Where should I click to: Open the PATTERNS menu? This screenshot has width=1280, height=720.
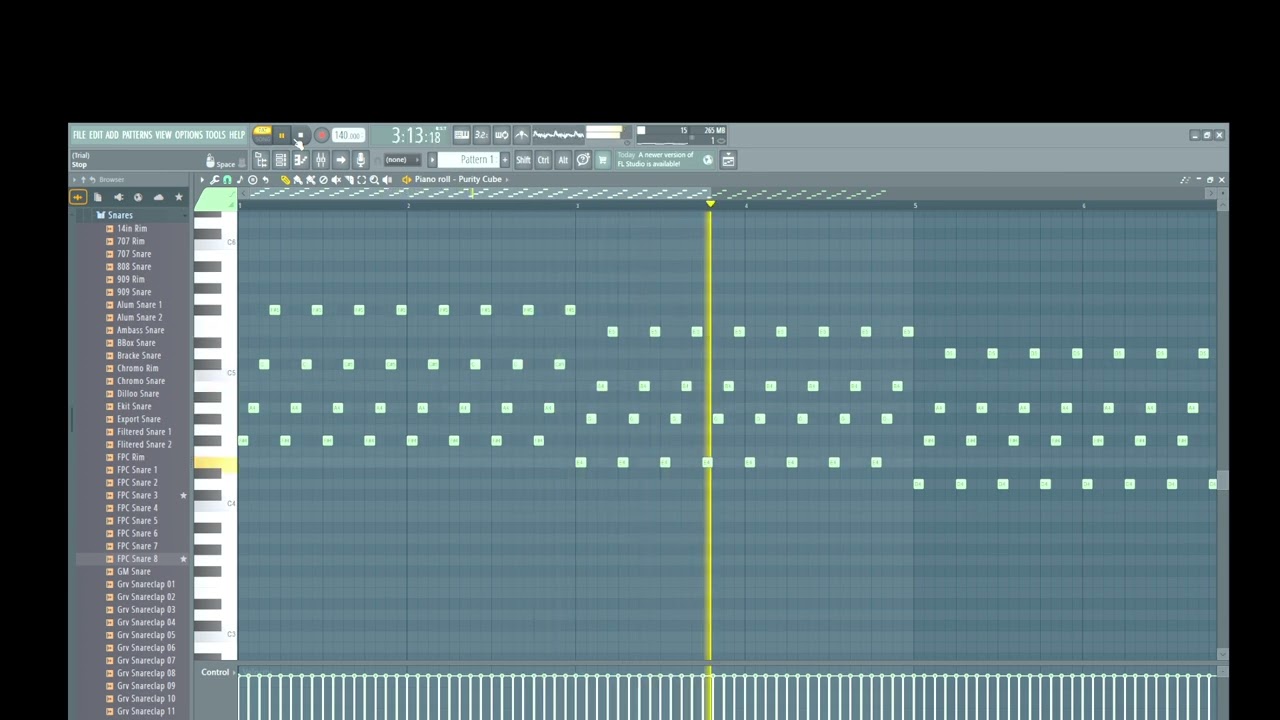[137, 135]
